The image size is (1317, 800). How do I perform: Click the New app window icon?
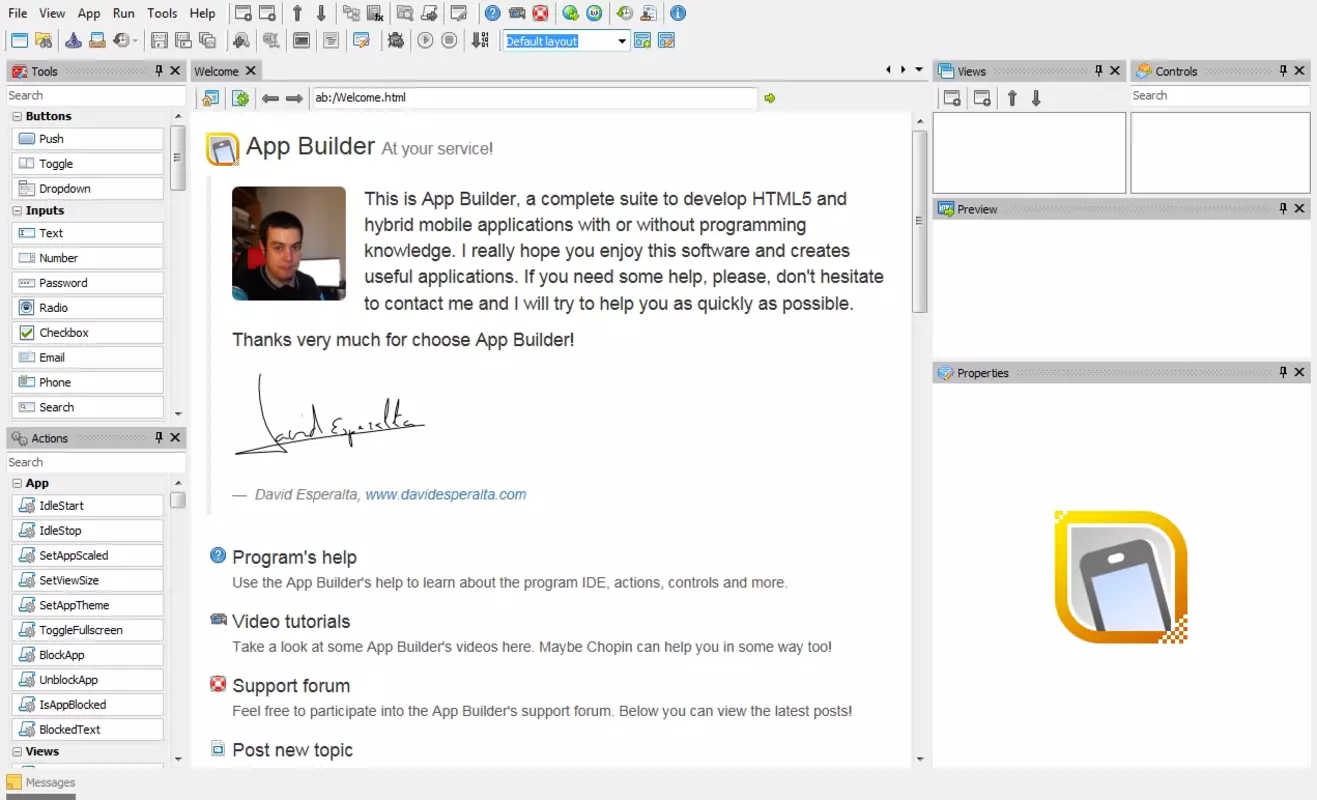tap(19, 41)
